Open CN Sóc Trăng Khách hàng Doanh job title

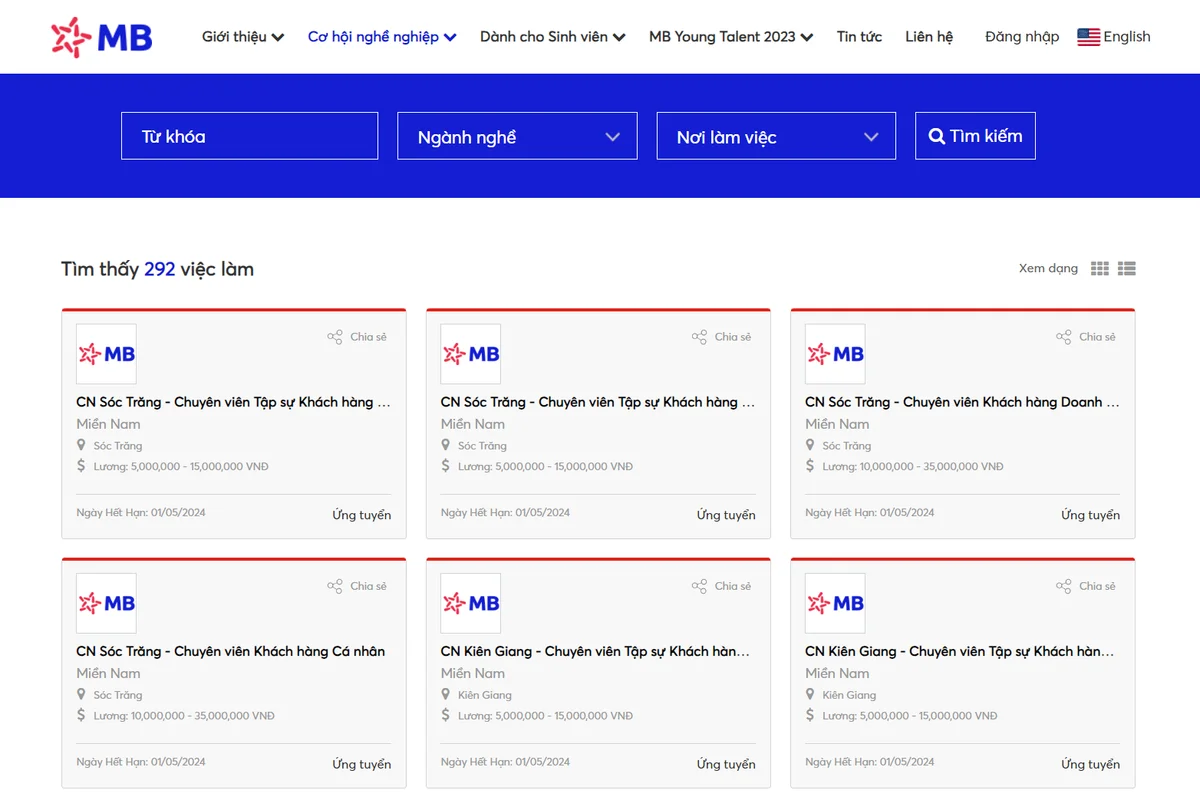[x=962, y=402]
